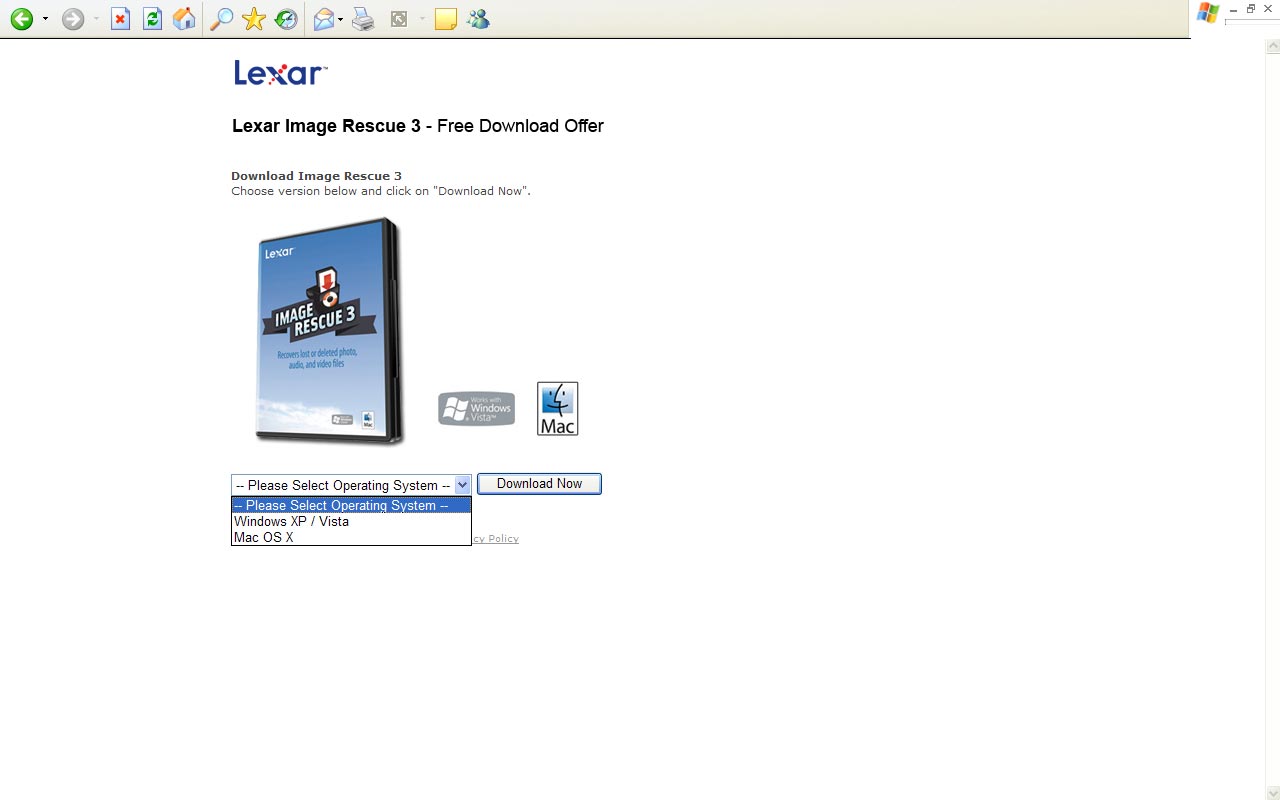Open the Back button history dropdown arrow
1280x800 pixels.
[x=45, y=19]
